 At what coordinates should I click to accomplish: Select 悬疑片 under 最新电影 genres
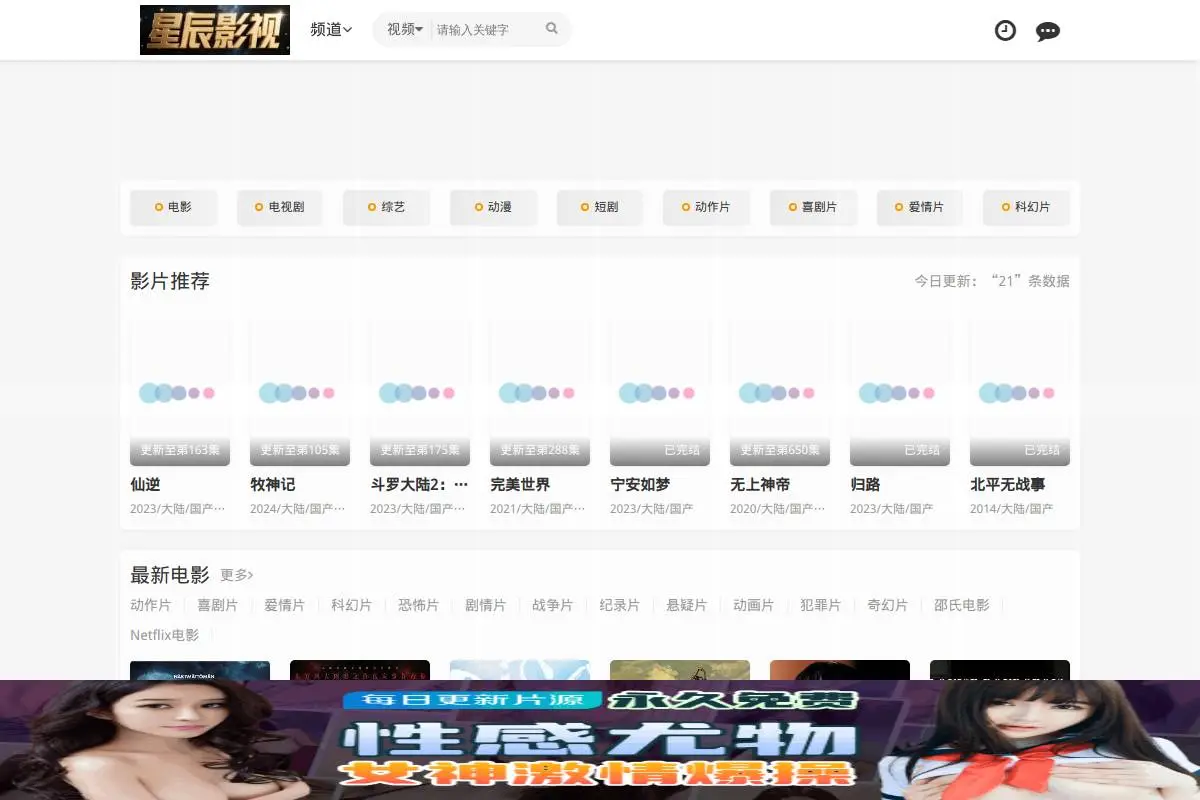tap(686, 605)
